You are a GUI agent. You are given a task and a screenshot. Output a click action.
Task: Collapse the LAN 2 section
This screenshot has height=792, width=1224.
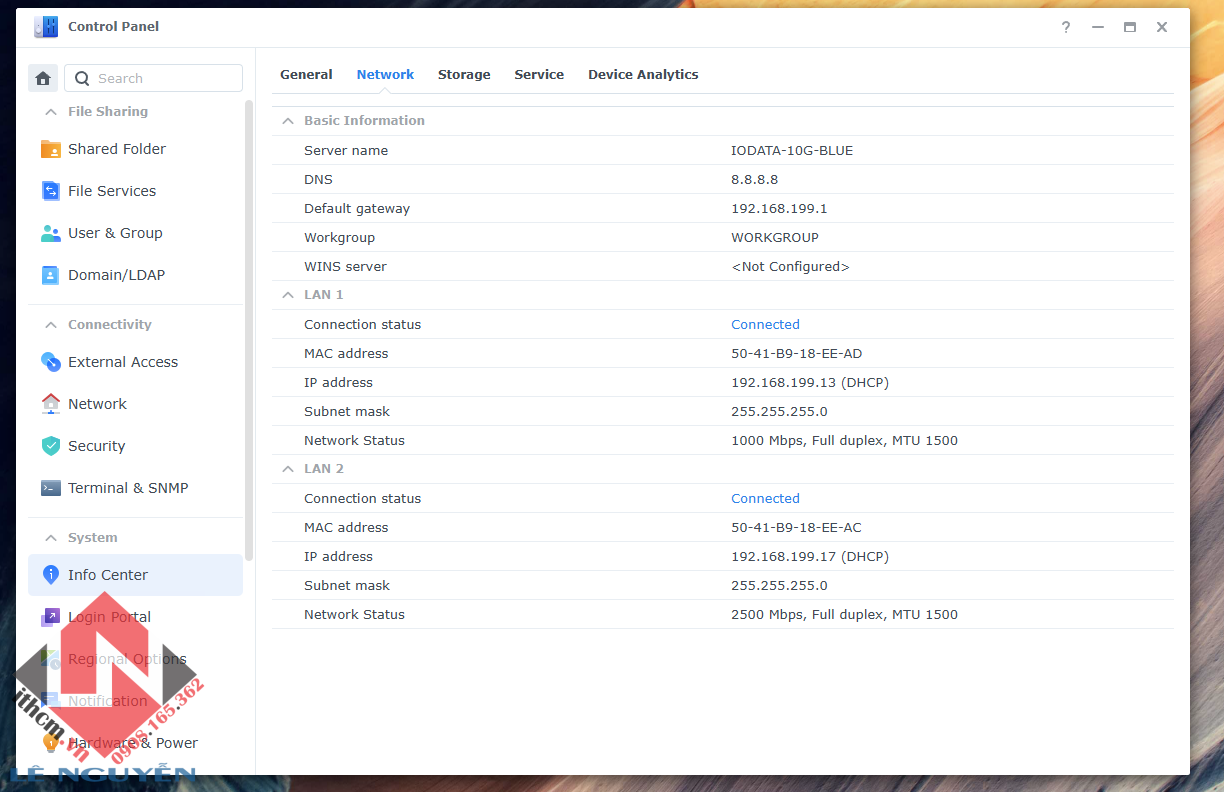coord(288,469)
